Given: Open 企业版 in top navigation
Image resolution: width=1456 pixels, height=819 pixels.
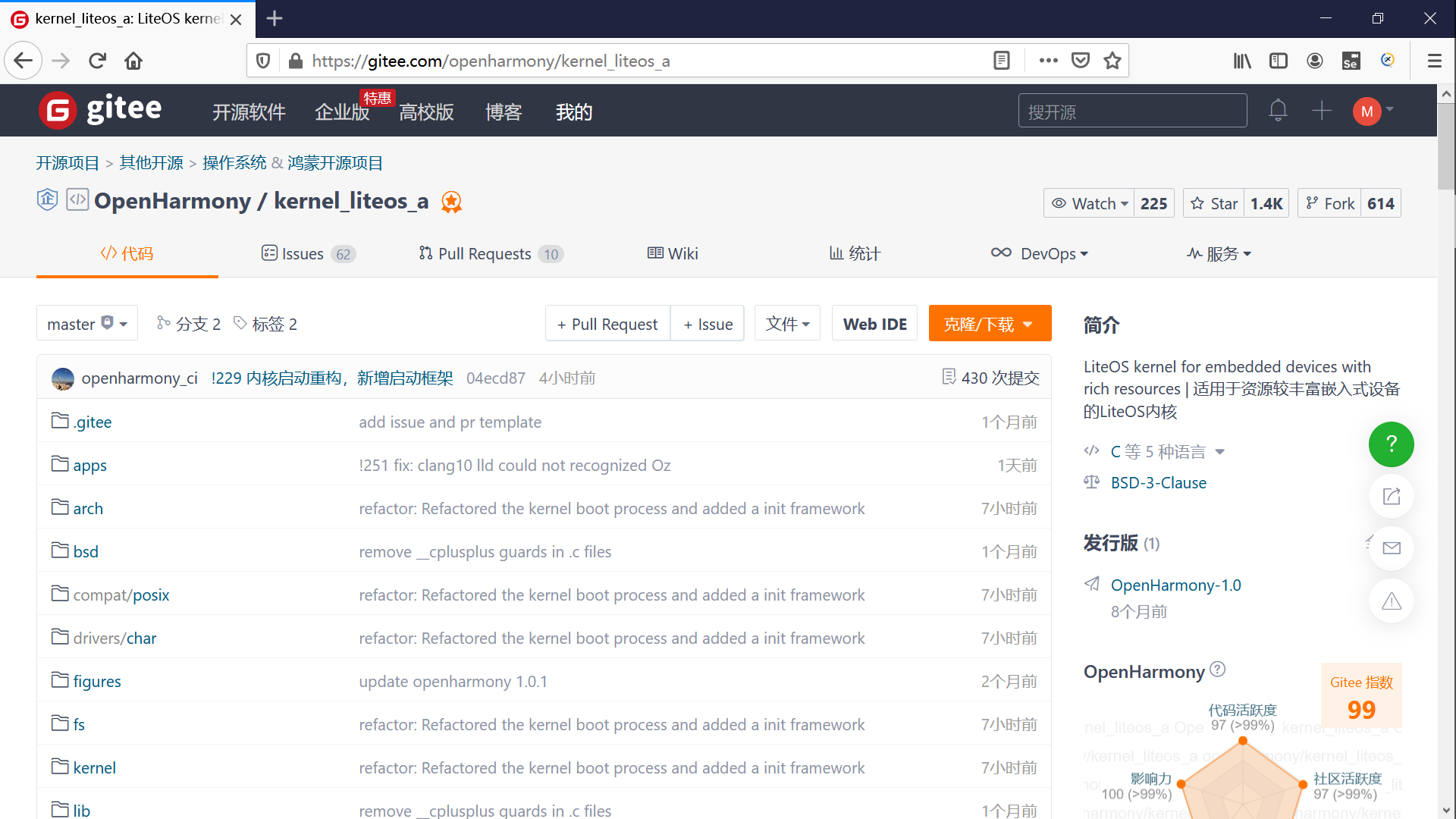Looking at the screenshot, I should [342, 112].
